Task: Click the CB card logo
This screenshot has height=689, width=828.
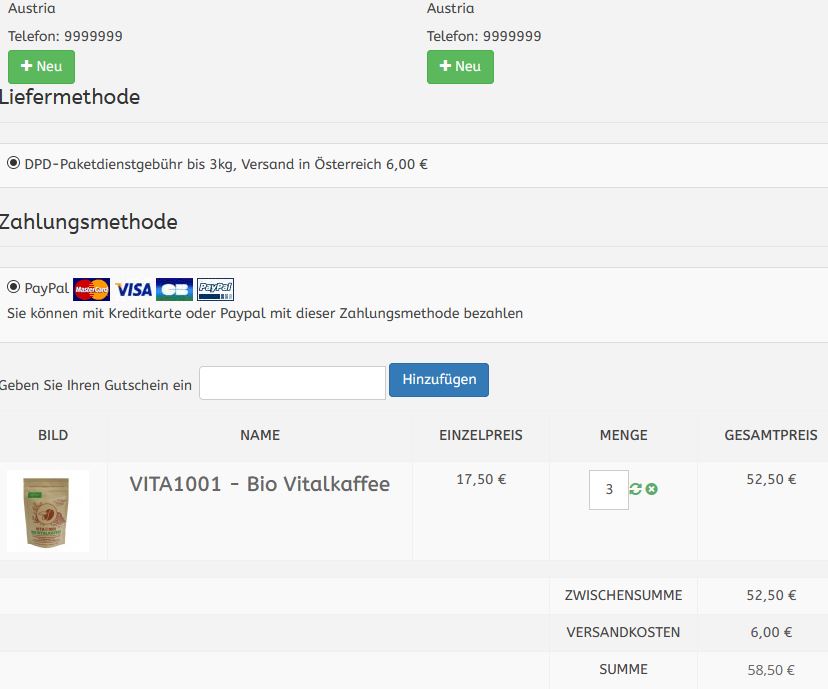Action: 174,289
